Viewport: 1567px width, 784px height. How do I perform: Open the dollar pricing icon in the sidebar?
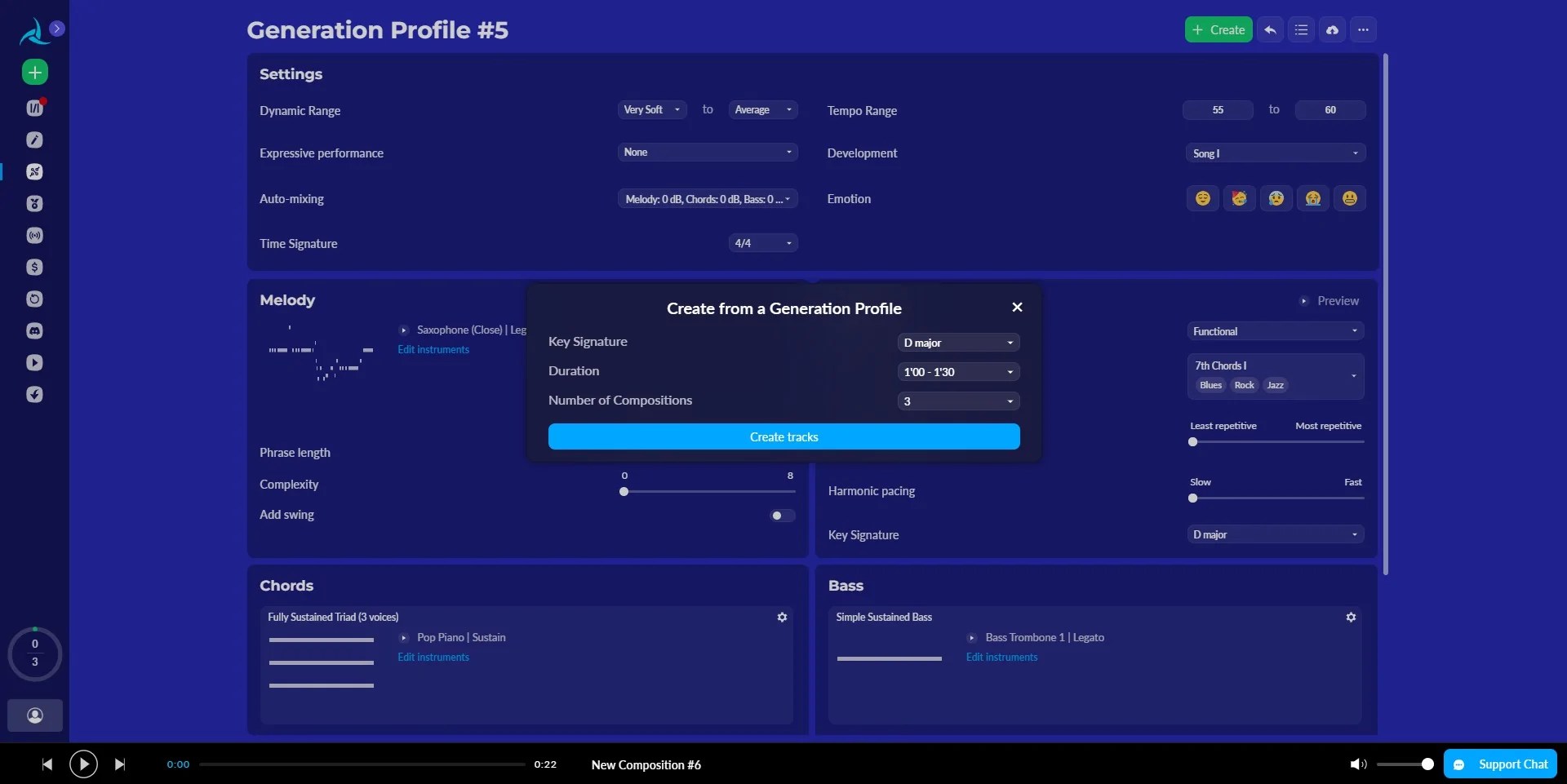[34, 267]
